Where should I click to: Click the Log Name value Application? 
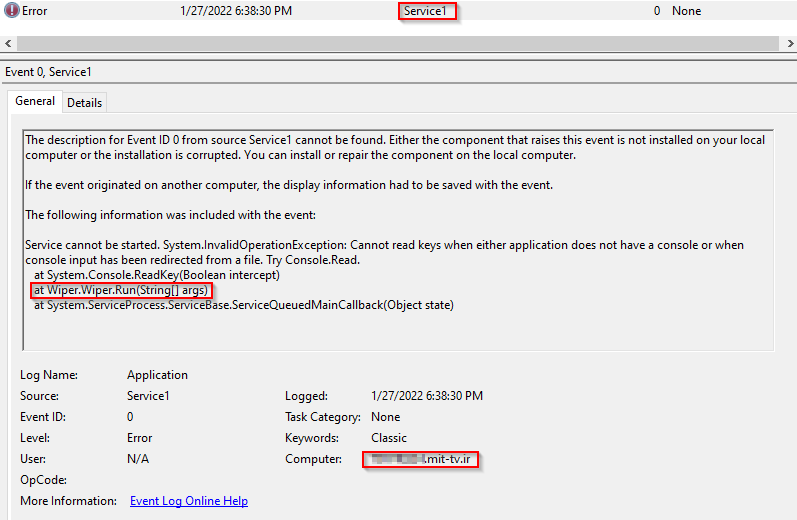(x=157, y=375)
